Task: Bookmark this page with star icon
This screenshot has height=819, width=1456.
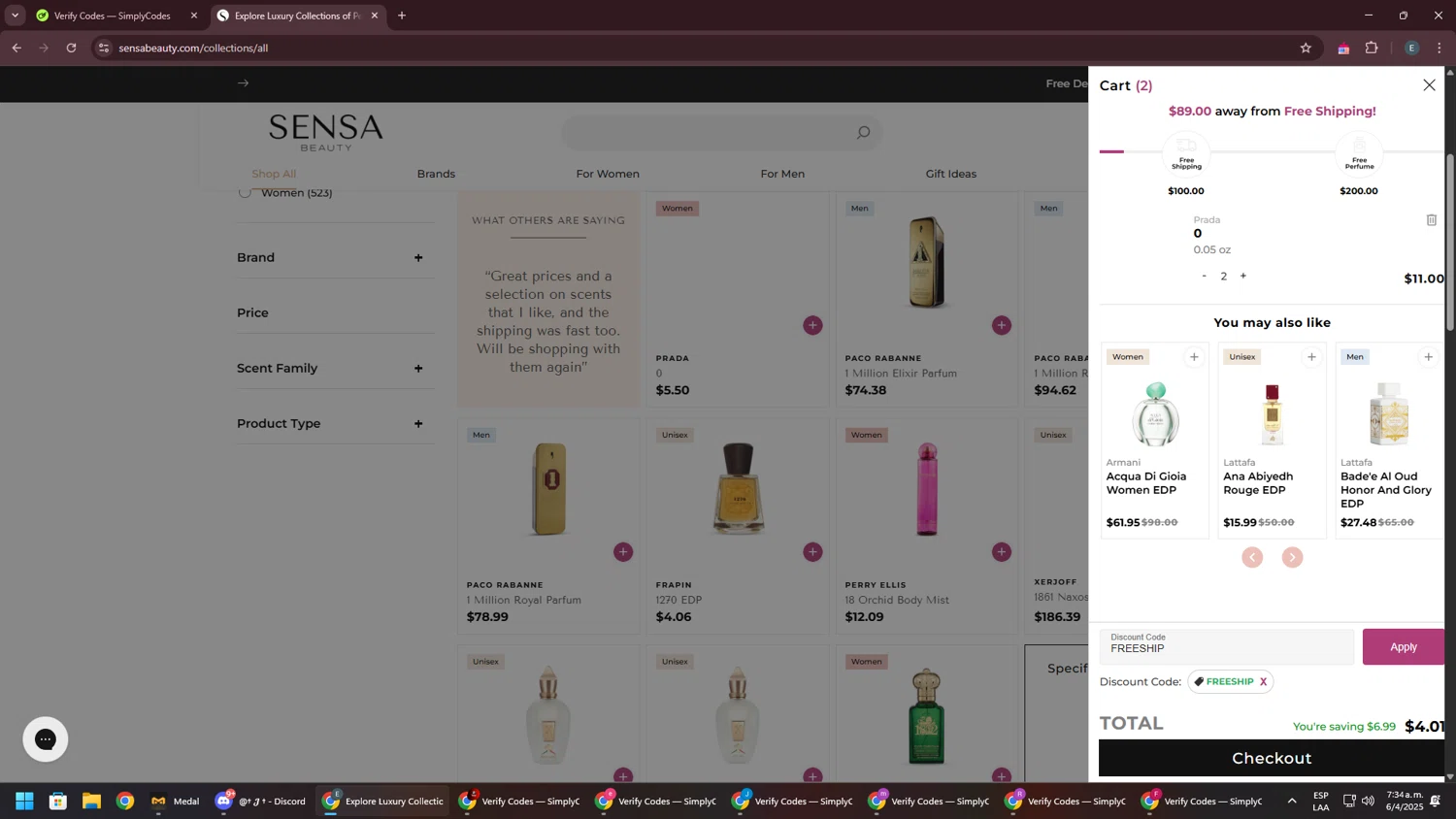Action: 1306,48
